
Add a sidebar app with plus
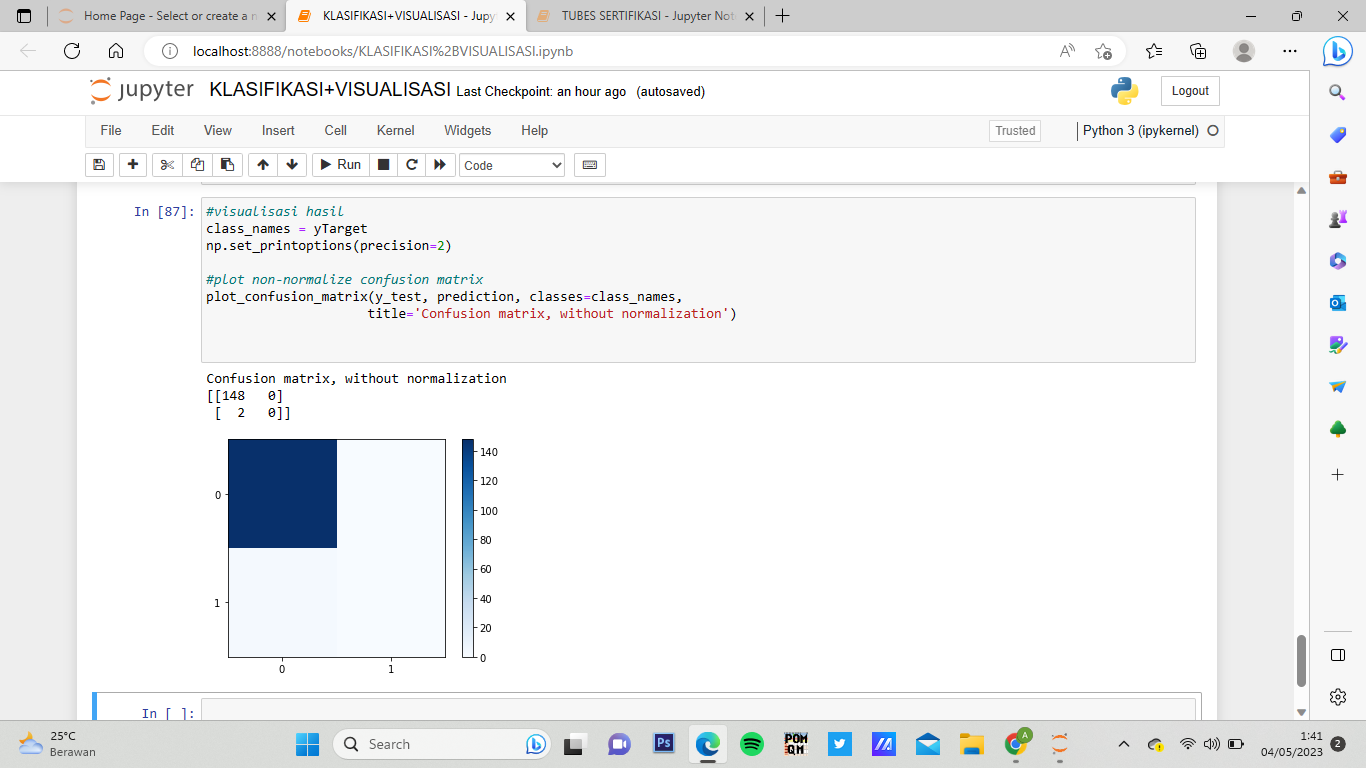(x=1338, y=474)
